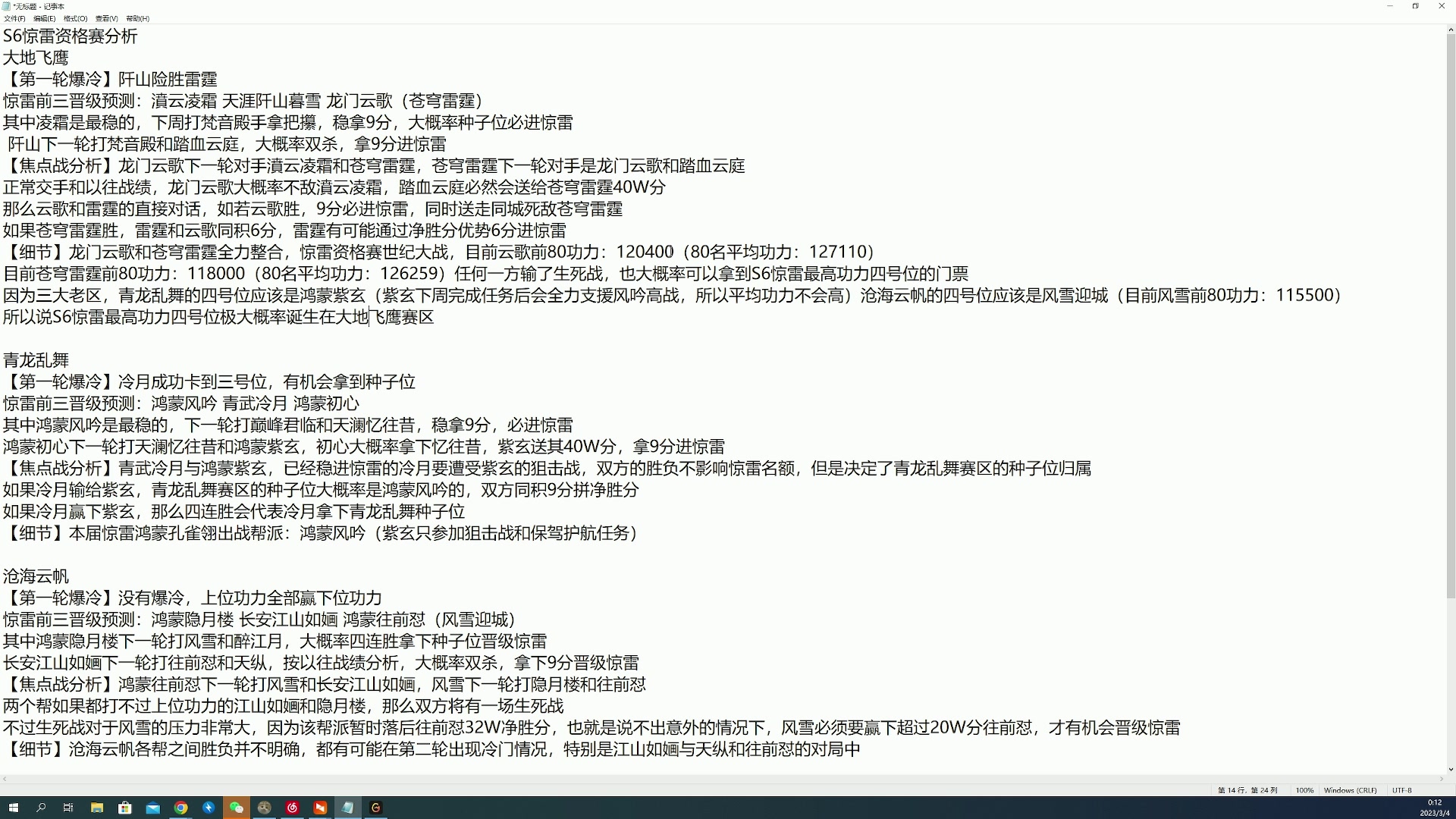The width and height of the screenshot is (1456, 819).
Task: Open the Microsoft Store
Action: coord(125,808)
